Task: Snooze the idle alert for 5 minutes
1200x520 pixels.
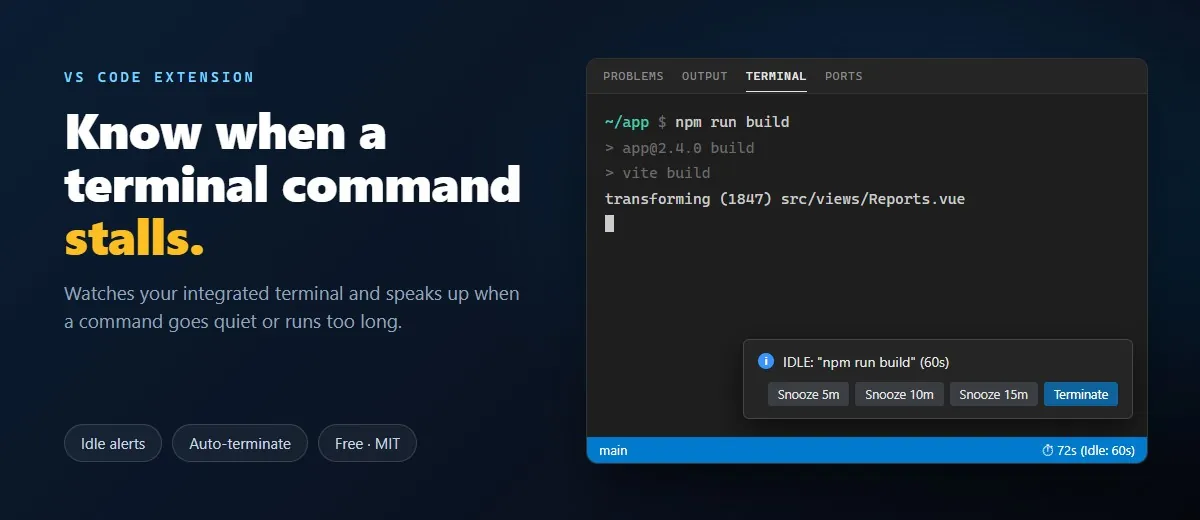Action: 808,394
